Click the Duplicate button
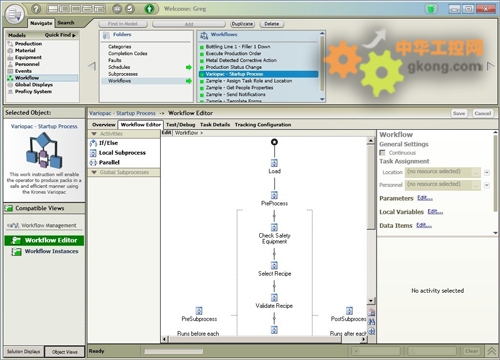This screenshot has width=500, height=360. tap(242, 24)
